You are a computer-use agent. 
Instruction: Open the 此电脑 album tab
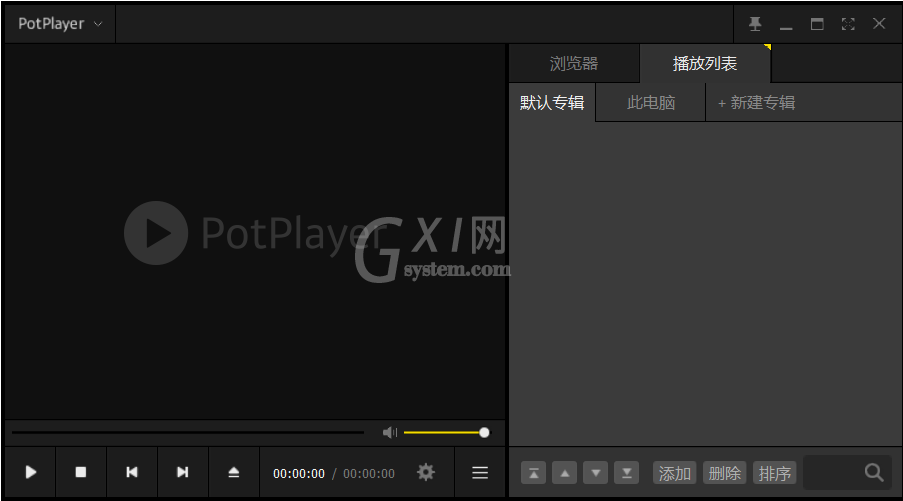point(651,103)
